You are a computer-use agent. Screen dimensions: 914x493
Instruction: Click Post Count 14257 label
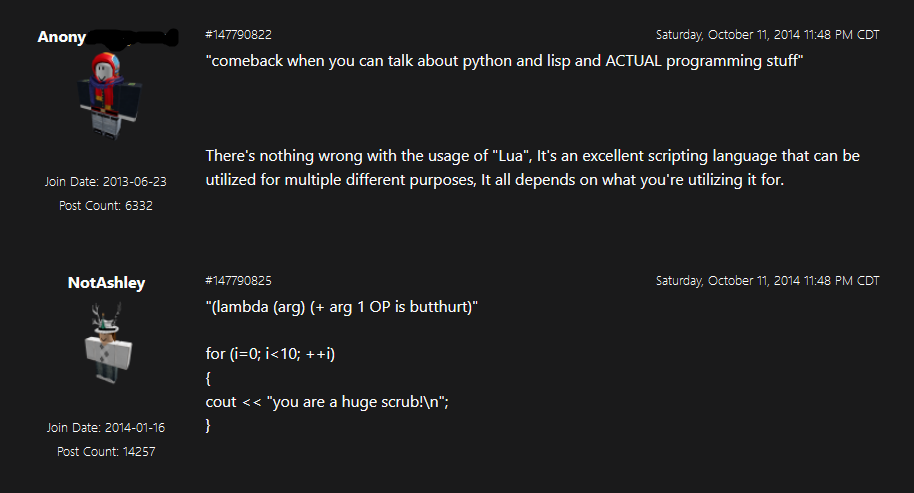(106, 452)
